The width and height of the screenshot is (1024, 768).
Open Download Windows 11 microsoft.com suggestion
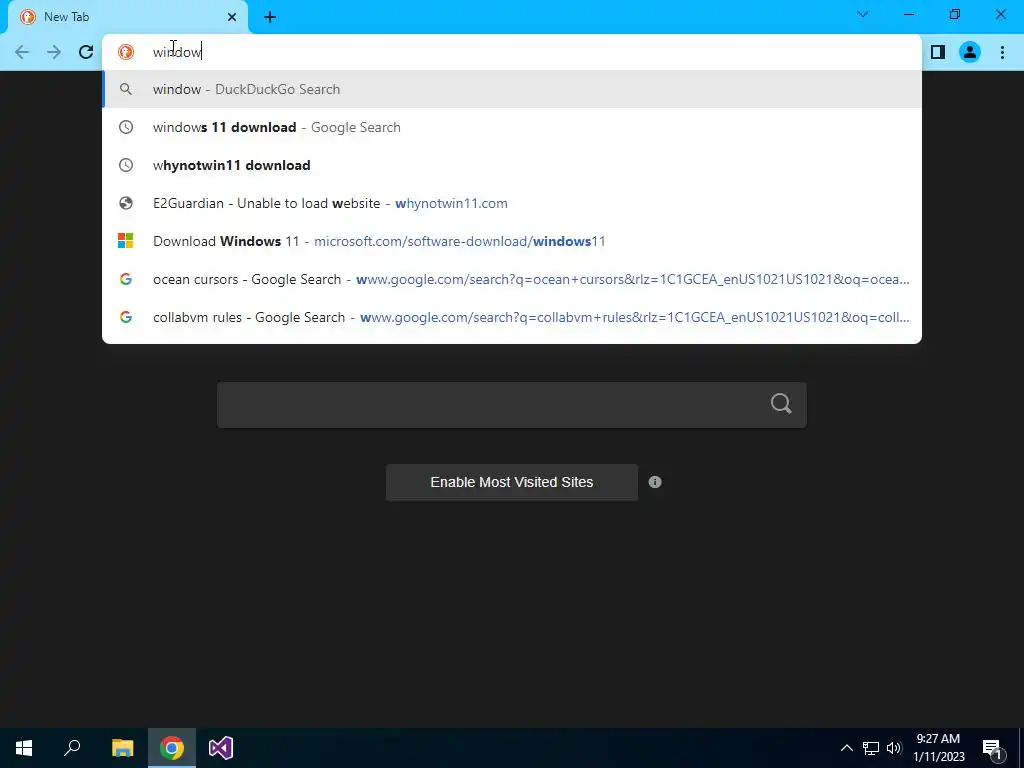(x=512, y=241)
